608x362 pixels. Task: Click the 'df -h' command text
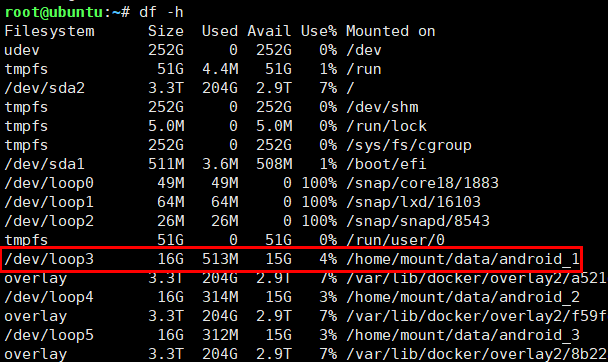[161, 12]
